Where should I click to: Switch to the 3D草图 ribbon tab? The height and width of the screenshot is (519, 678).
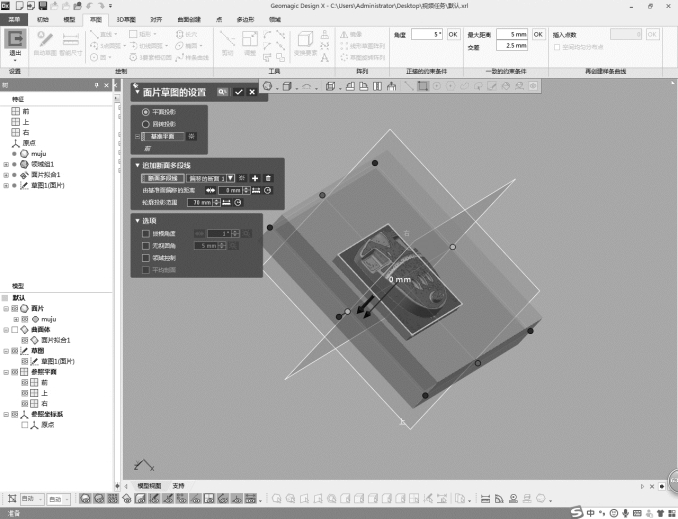click(x=124, y=19)
